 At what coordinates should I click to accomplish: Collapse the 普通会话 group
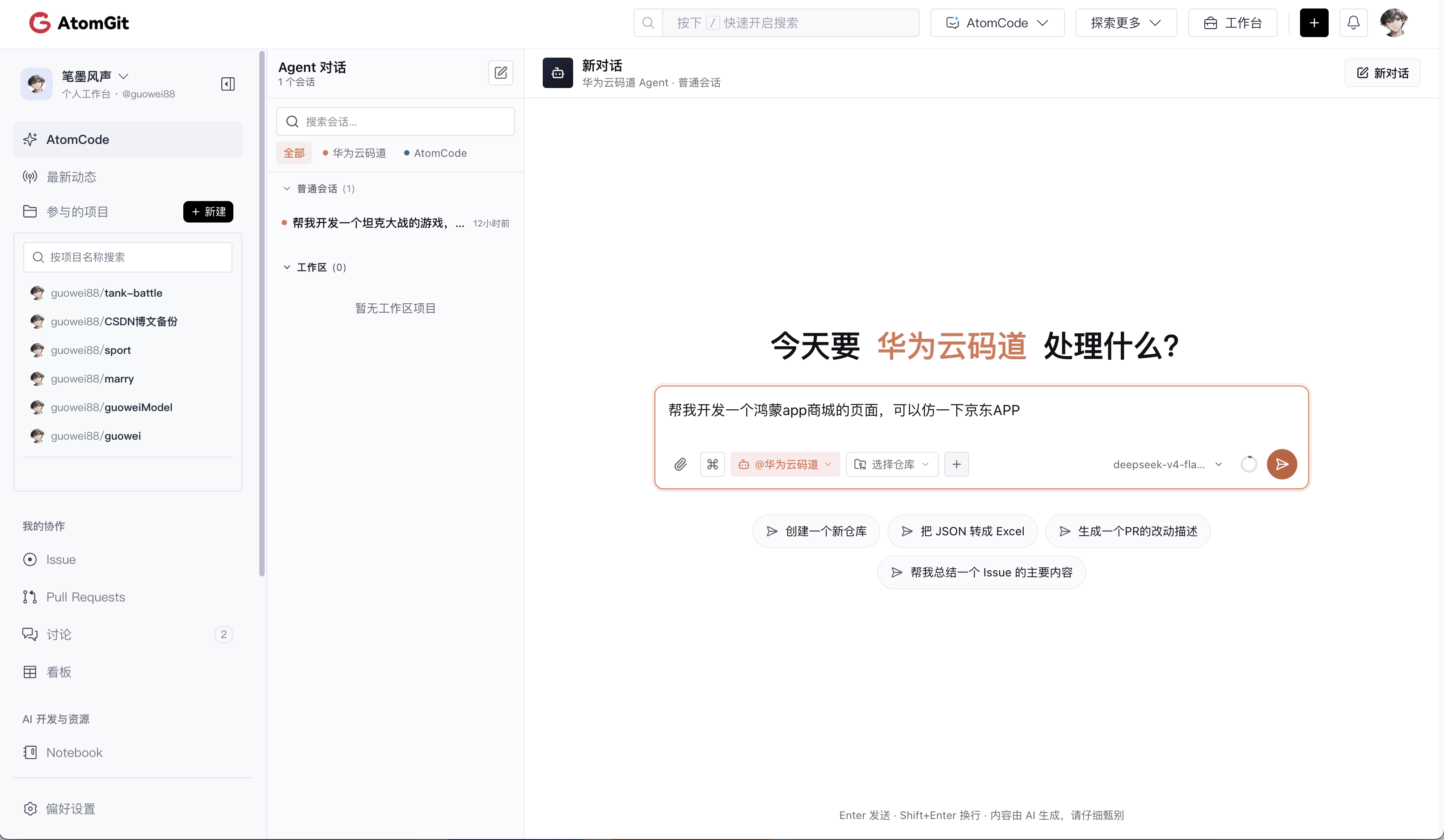pos(320,189)
